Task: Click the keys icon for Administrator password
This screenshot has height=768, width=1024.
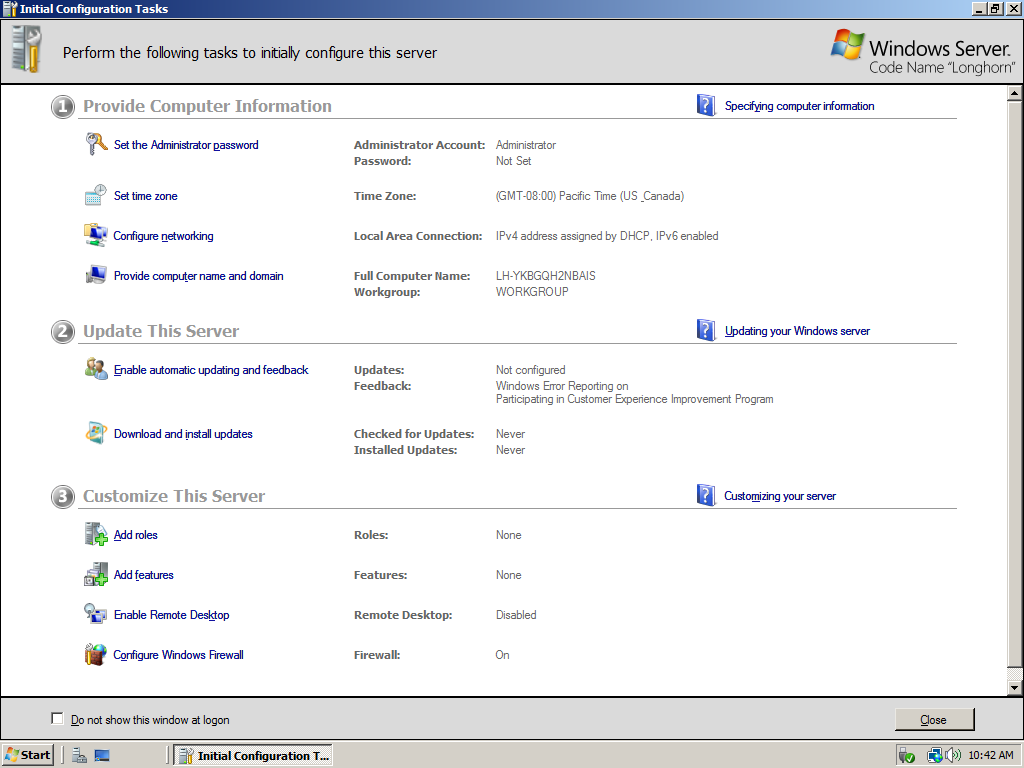Action: click(95, 145)
